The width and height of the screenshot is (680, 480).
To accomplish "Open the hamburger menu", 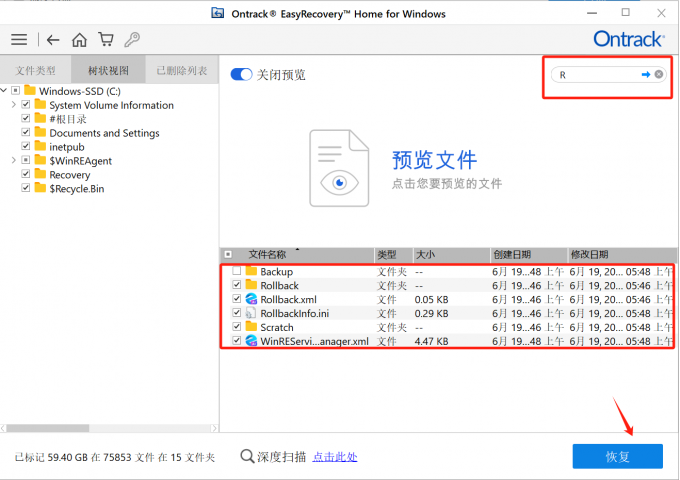I will tap(19, 40).
